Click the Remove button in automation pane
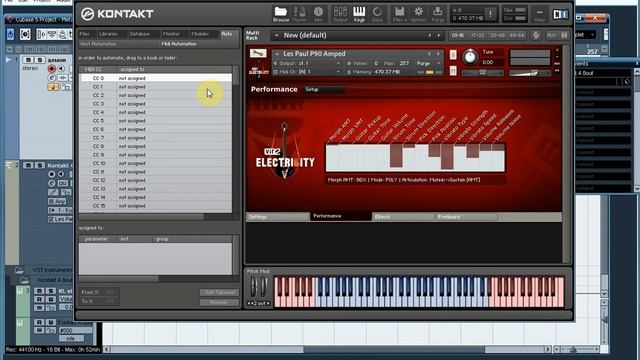Screen dimensions: 640x360 click(x=220, y=302)
